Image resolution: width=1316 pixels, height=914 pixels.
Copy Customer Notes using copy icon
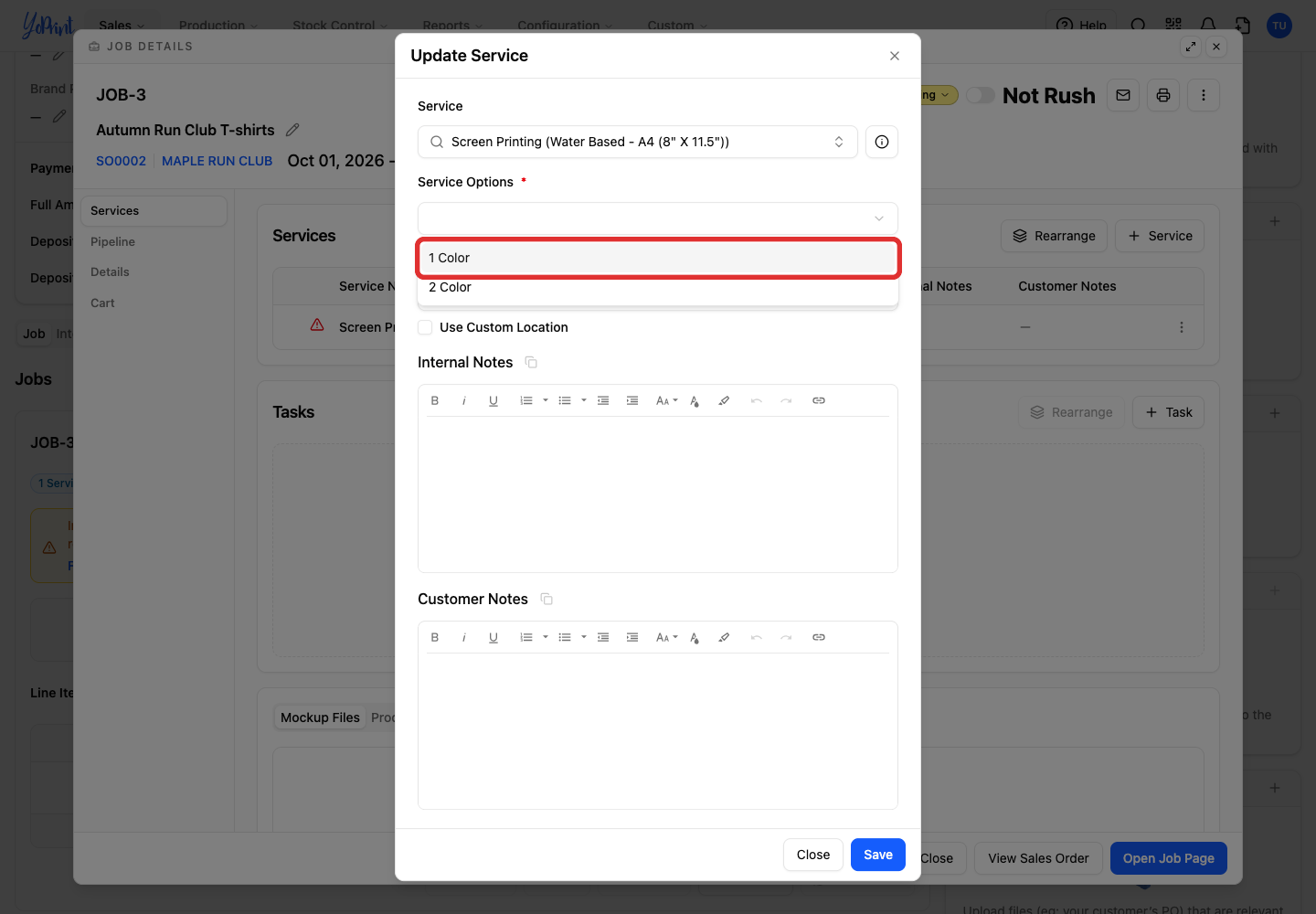click(547, 600)
